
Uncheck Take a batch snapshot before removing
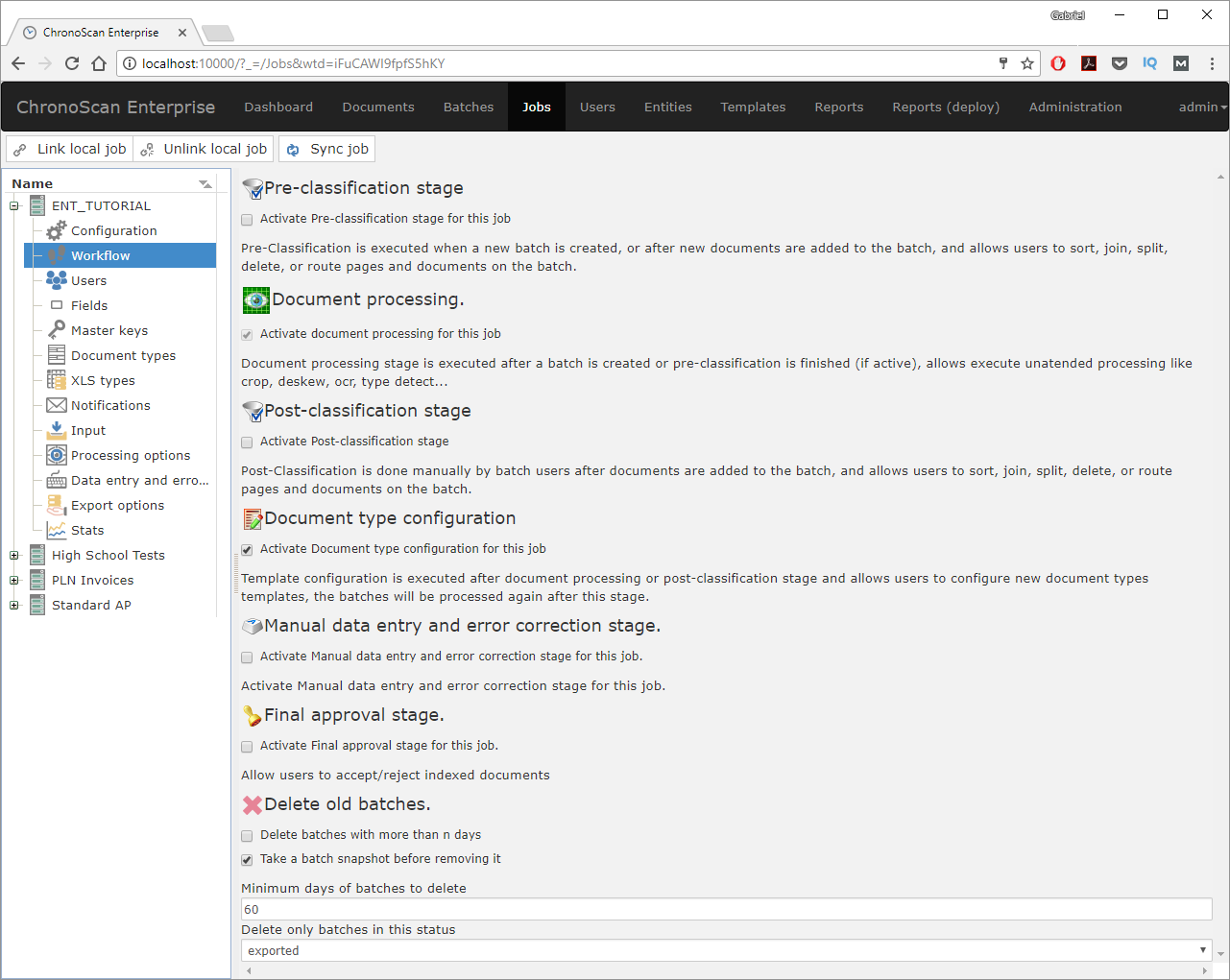pos(247,860)
